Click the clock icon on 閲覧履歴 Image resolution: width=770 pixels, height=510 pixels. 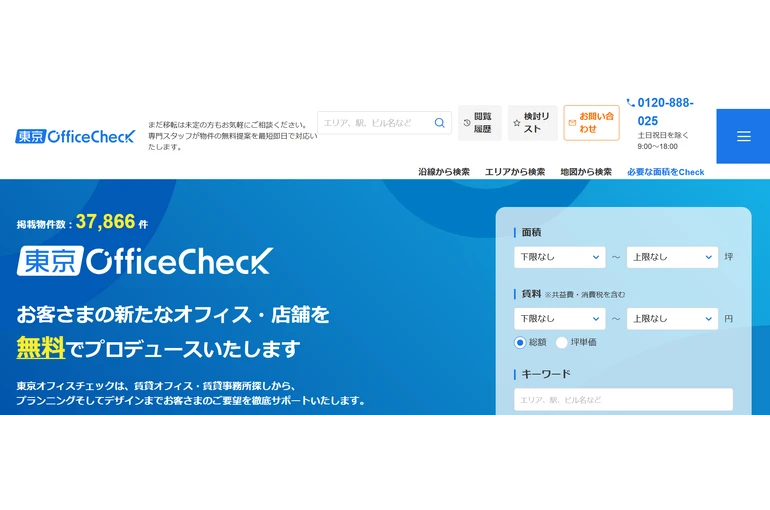(x=467, y=123)
